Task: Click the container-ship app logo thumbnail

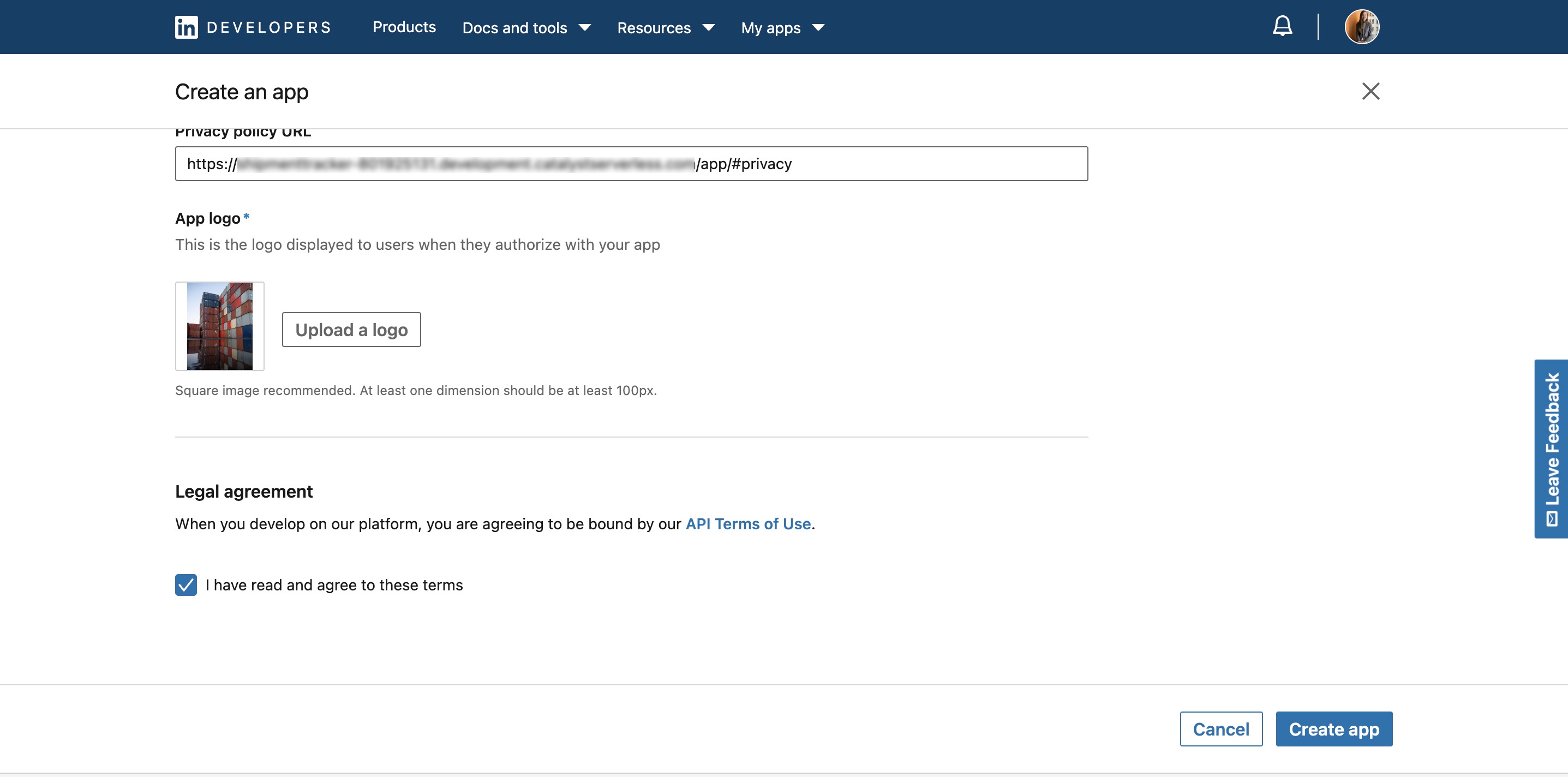Action: pyautogui.click(x=219, y=326)
